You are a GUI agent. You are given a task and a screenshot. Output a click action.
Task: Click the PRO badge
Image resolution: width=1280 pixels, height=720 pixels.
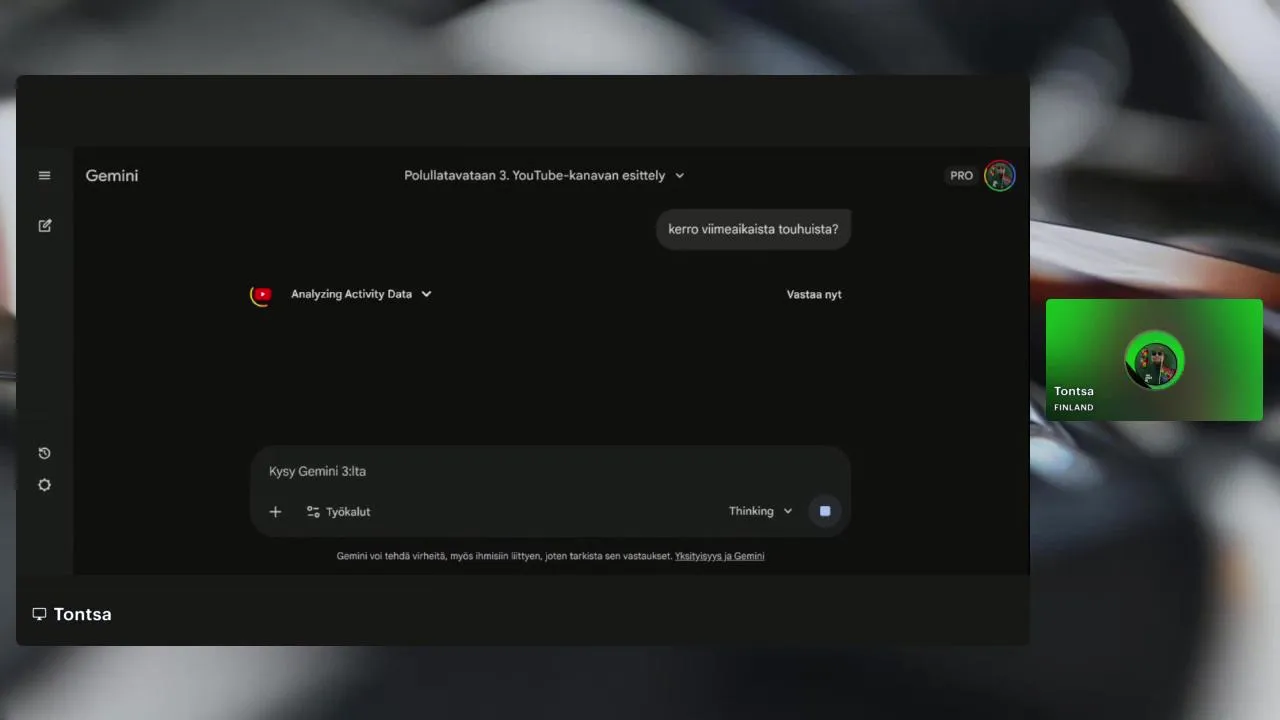tap(961, 176)
